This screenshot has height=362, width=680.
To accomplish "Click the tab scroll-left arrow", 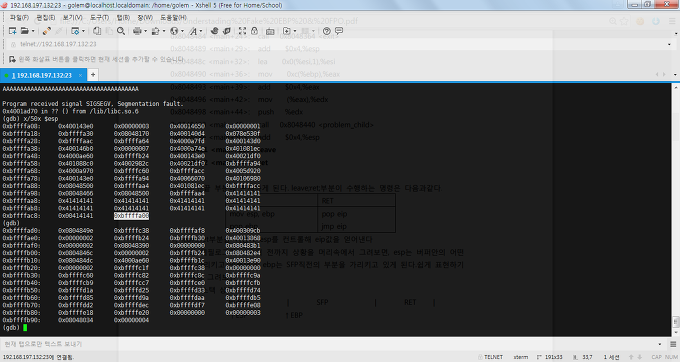I will 657,75.
